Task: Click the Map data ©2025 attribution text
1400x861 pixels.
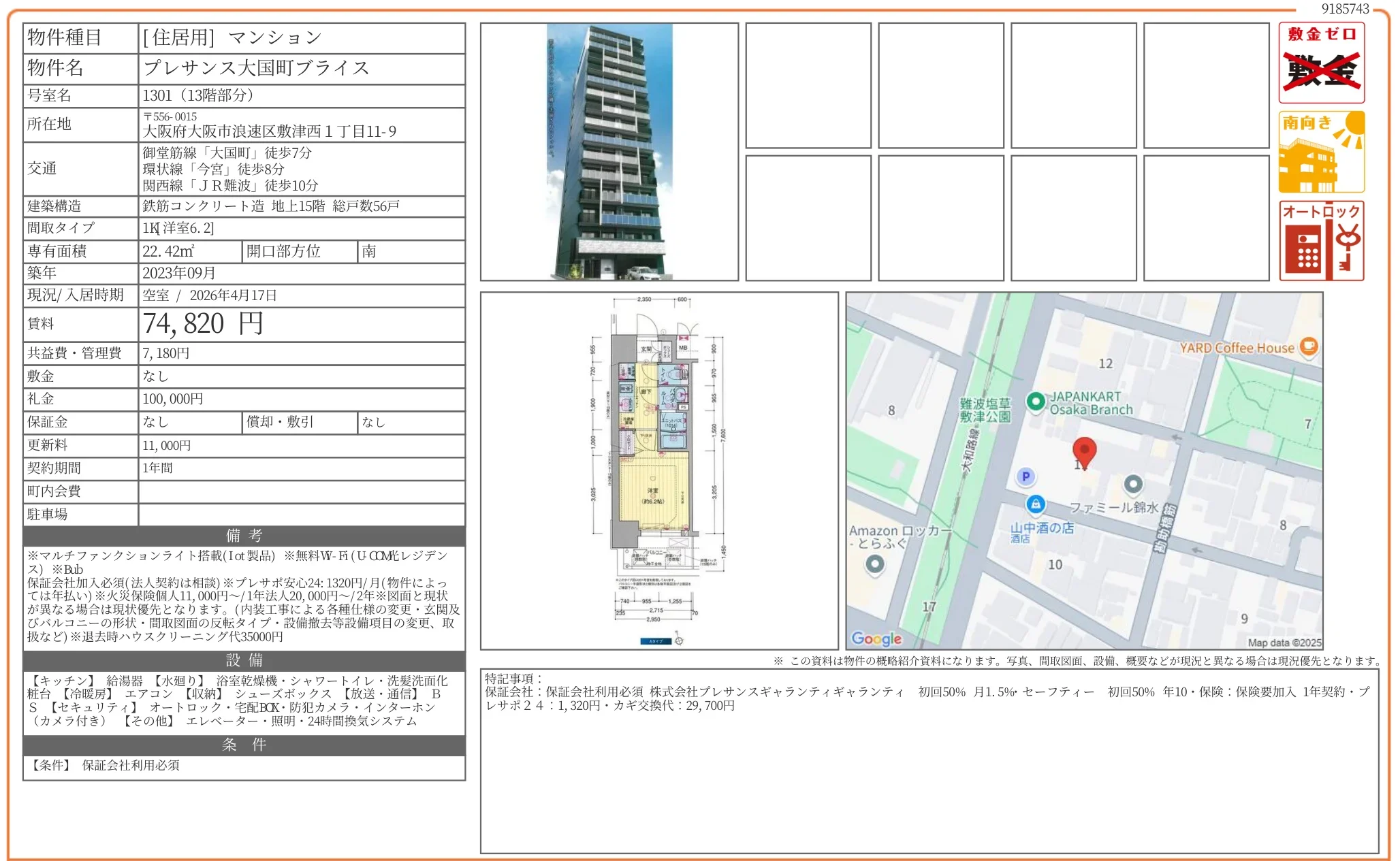Action: tap(1286, 641)
